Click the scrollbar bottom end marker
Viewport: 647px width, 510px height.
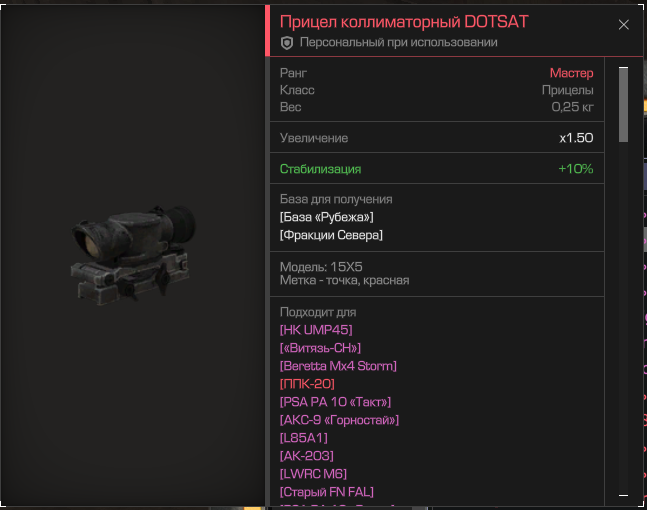point(623,496)
